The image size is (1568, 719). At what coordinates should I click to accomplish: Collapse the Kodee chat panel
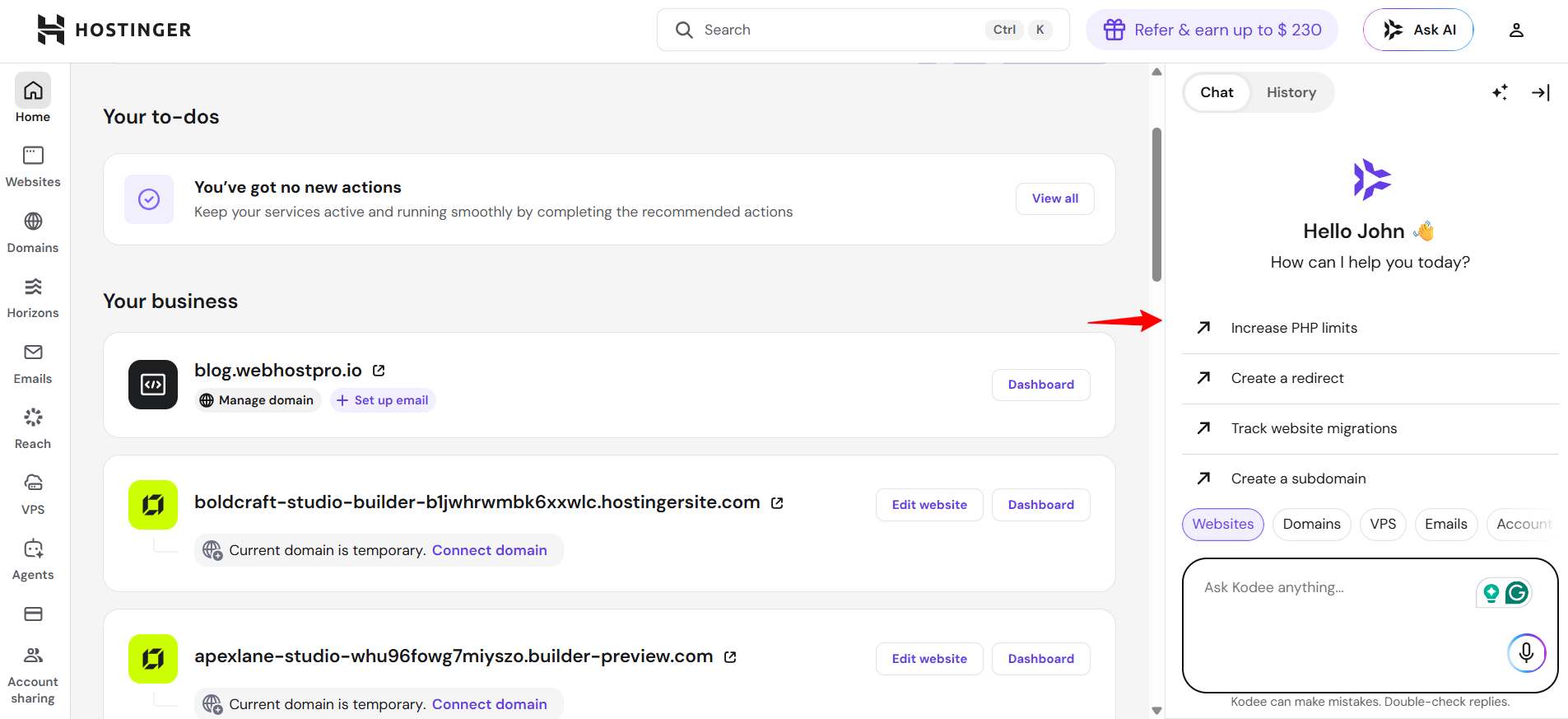point(1541,92)
